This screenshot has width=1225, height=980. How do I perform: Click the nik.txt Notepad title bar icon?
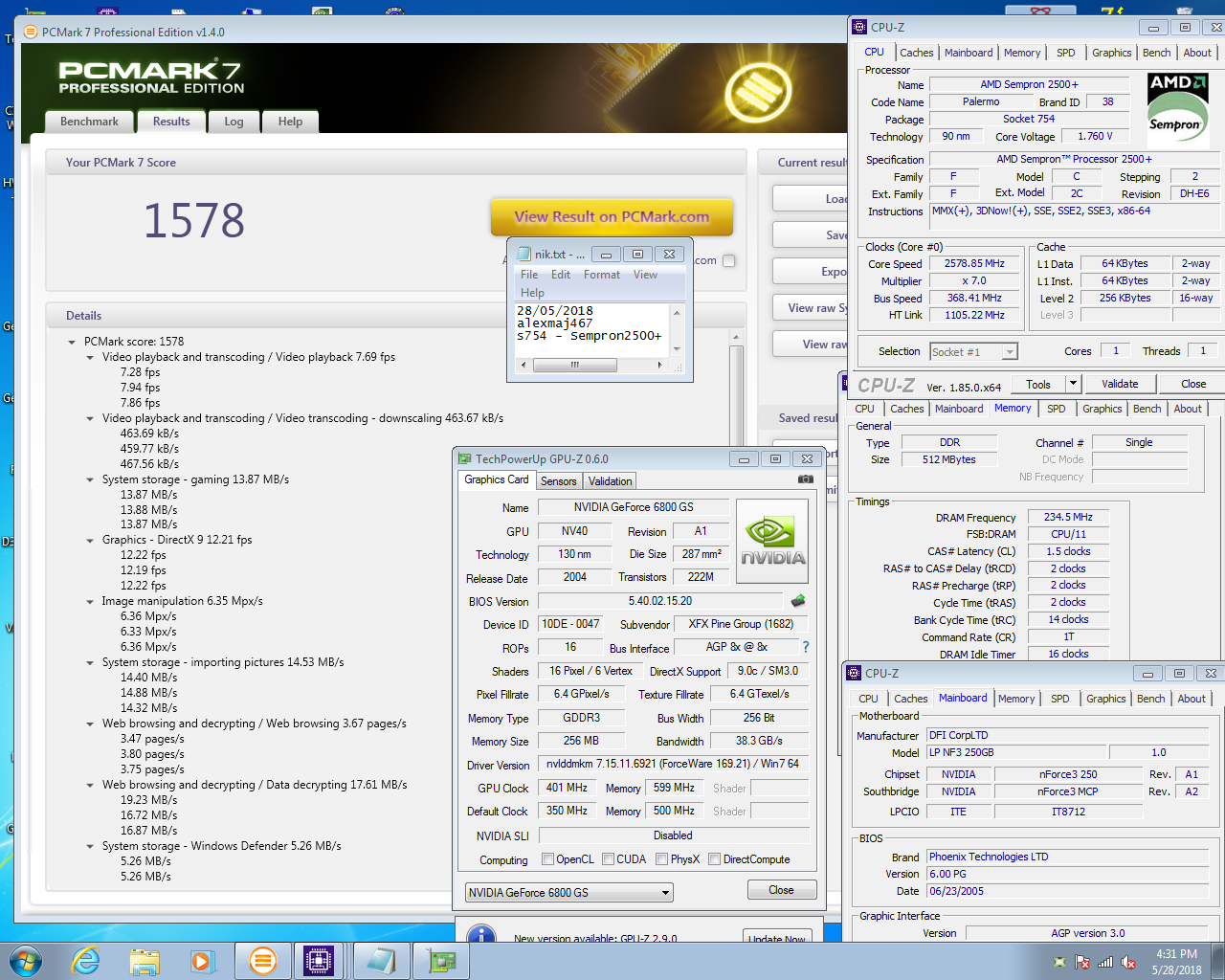tap(523, 254)
